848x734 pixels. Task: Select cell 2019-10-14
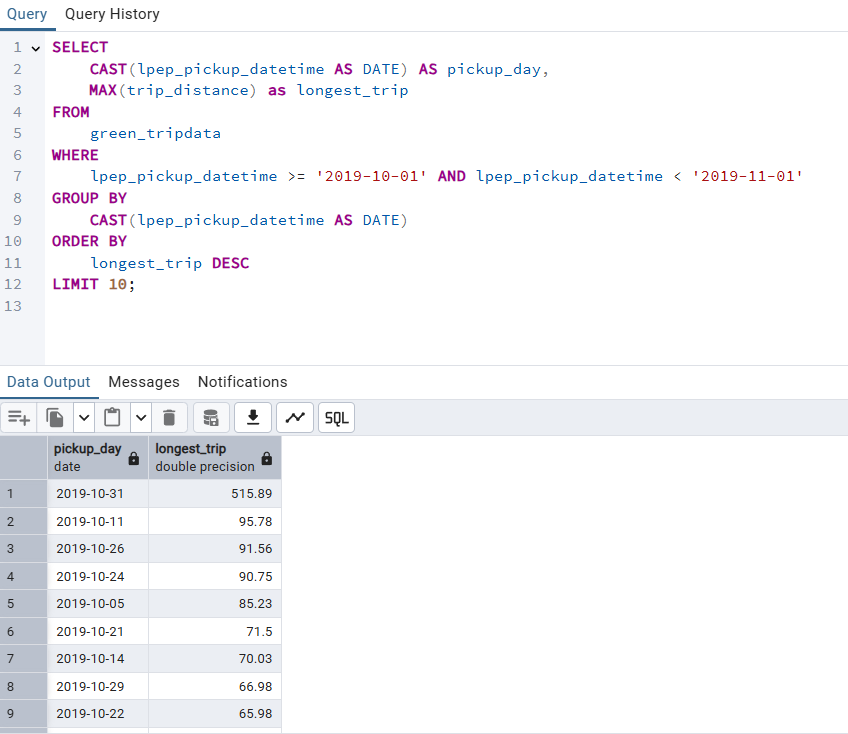pyautogui.click(x=97, y=659)
